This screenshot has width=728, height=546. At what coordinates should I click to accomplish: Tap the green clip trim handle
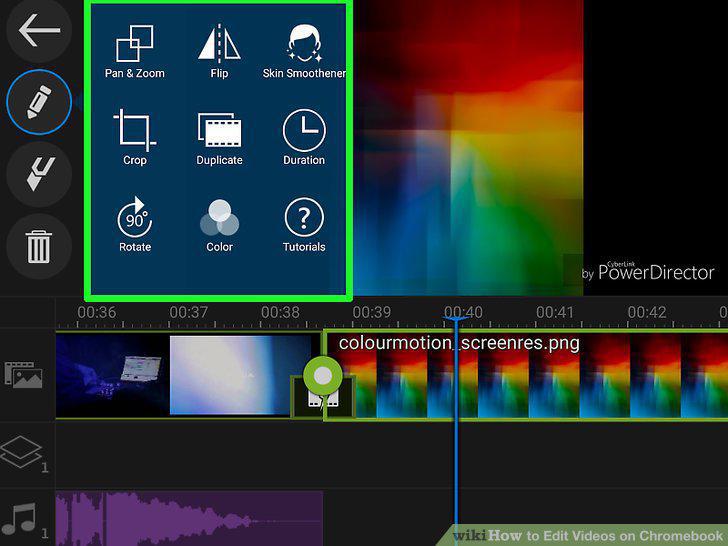click(323, 376)
